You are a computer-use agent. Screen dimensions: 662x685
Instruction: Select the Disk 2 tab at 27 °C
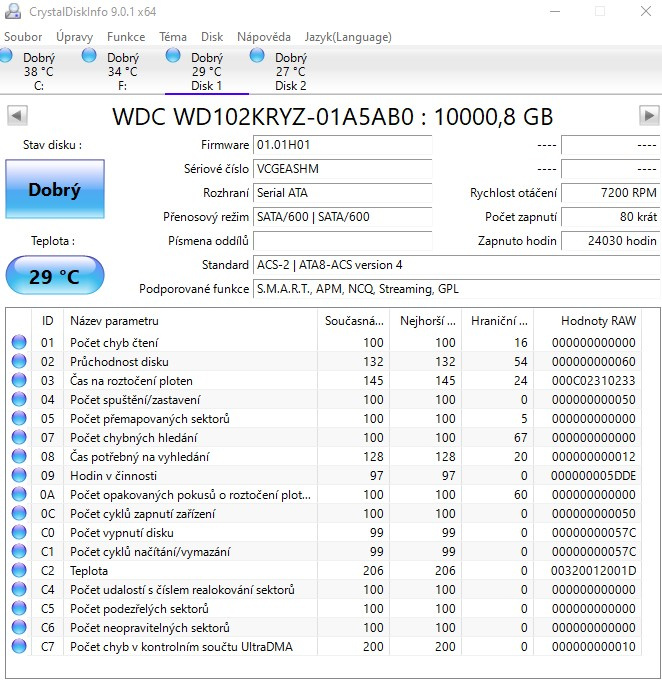pyautogui.click(x=290, y=71)
